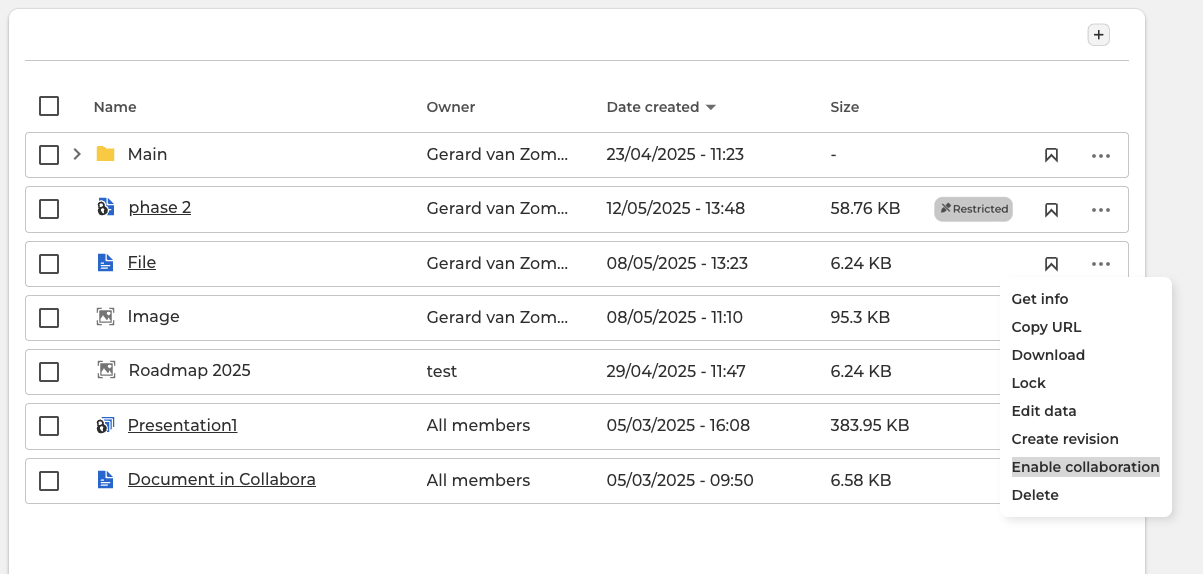Choose Copy URL in the context menu

tap(1046, 327)
